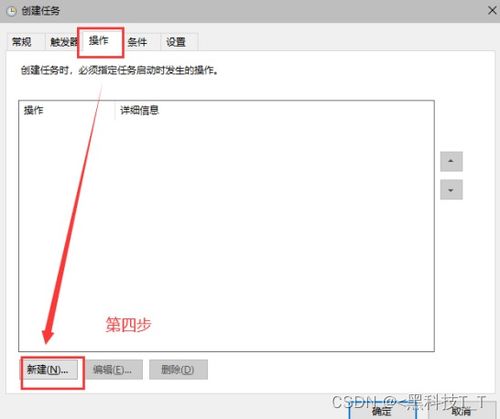Move selected action down with arrow button

[451, 190]
